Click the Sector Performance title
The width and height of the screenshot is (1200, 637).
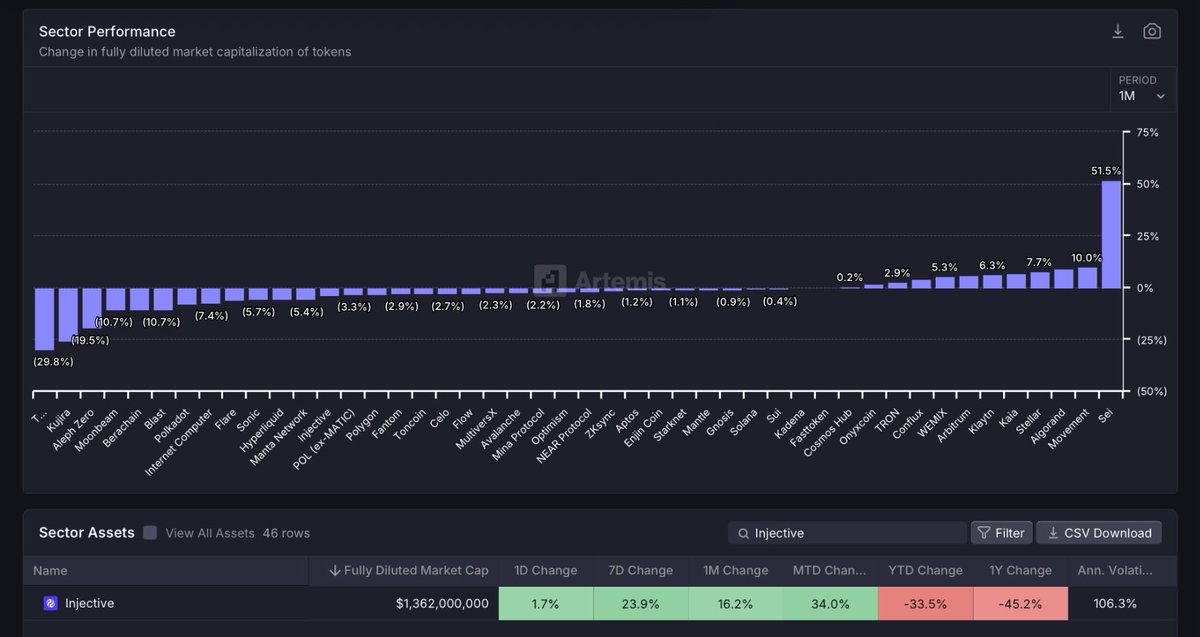(x=107, y=31)
